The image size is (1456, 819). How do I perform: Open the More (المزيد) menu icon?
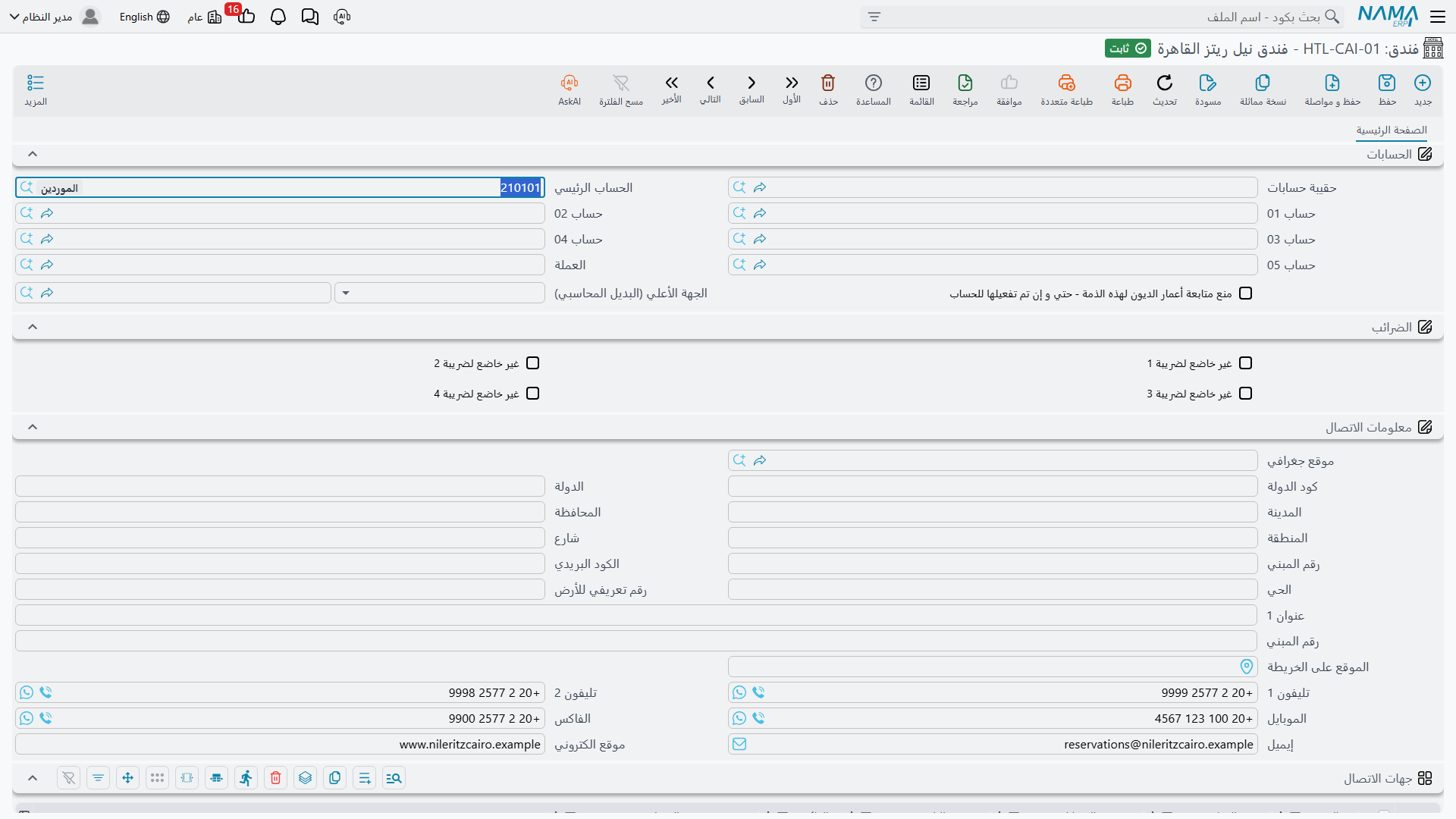pyautogui.click(x=36, y=83)
